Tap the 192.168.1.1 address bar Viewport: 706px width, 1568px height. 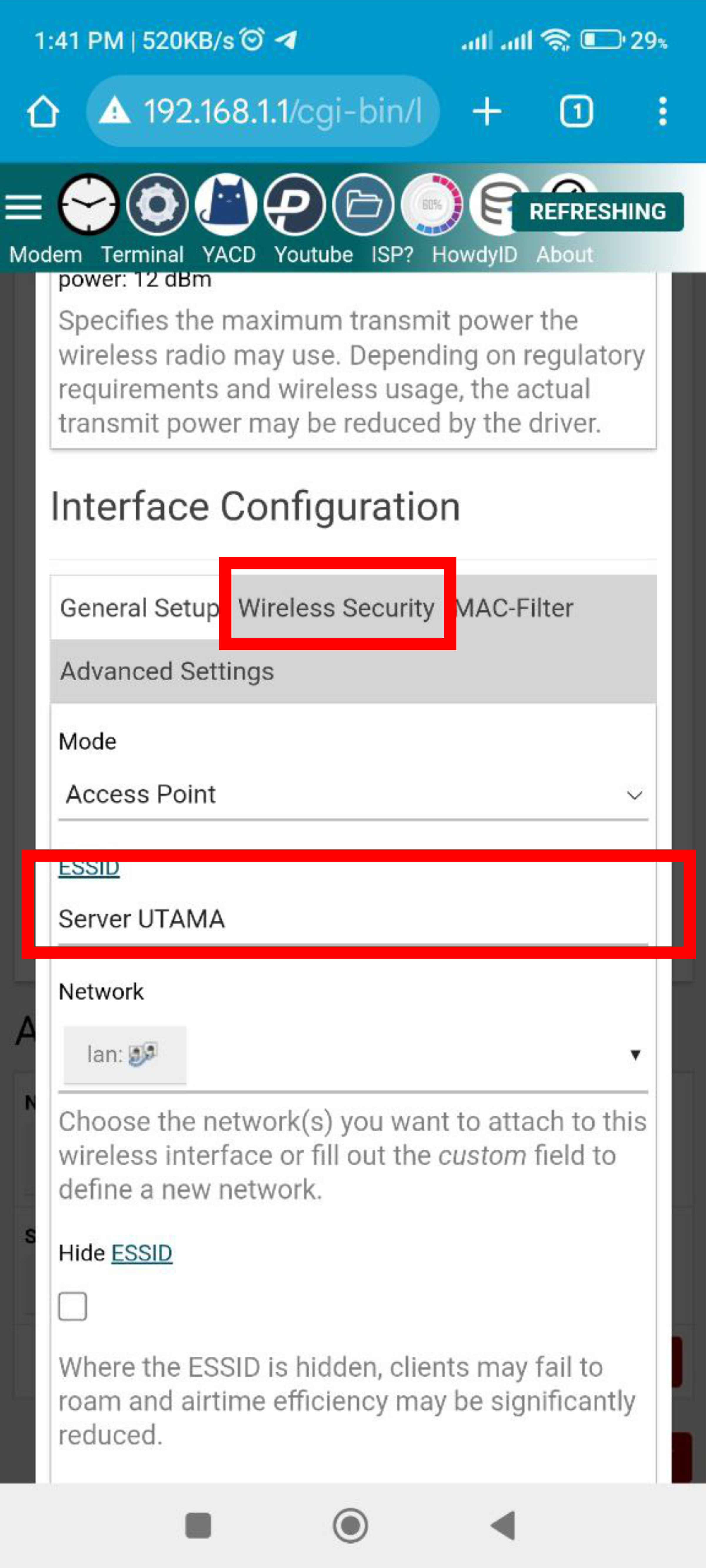pyautogui.click(x=262, y=111)
